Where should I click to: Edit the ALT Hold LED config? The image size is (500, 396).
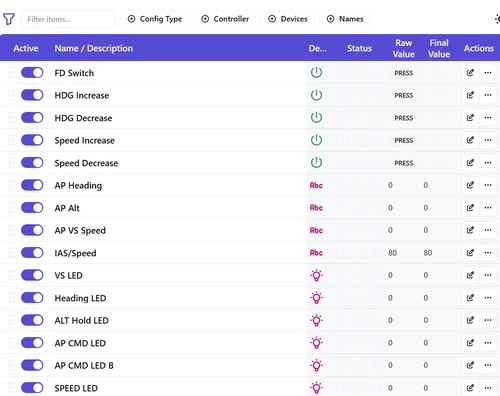470,320
